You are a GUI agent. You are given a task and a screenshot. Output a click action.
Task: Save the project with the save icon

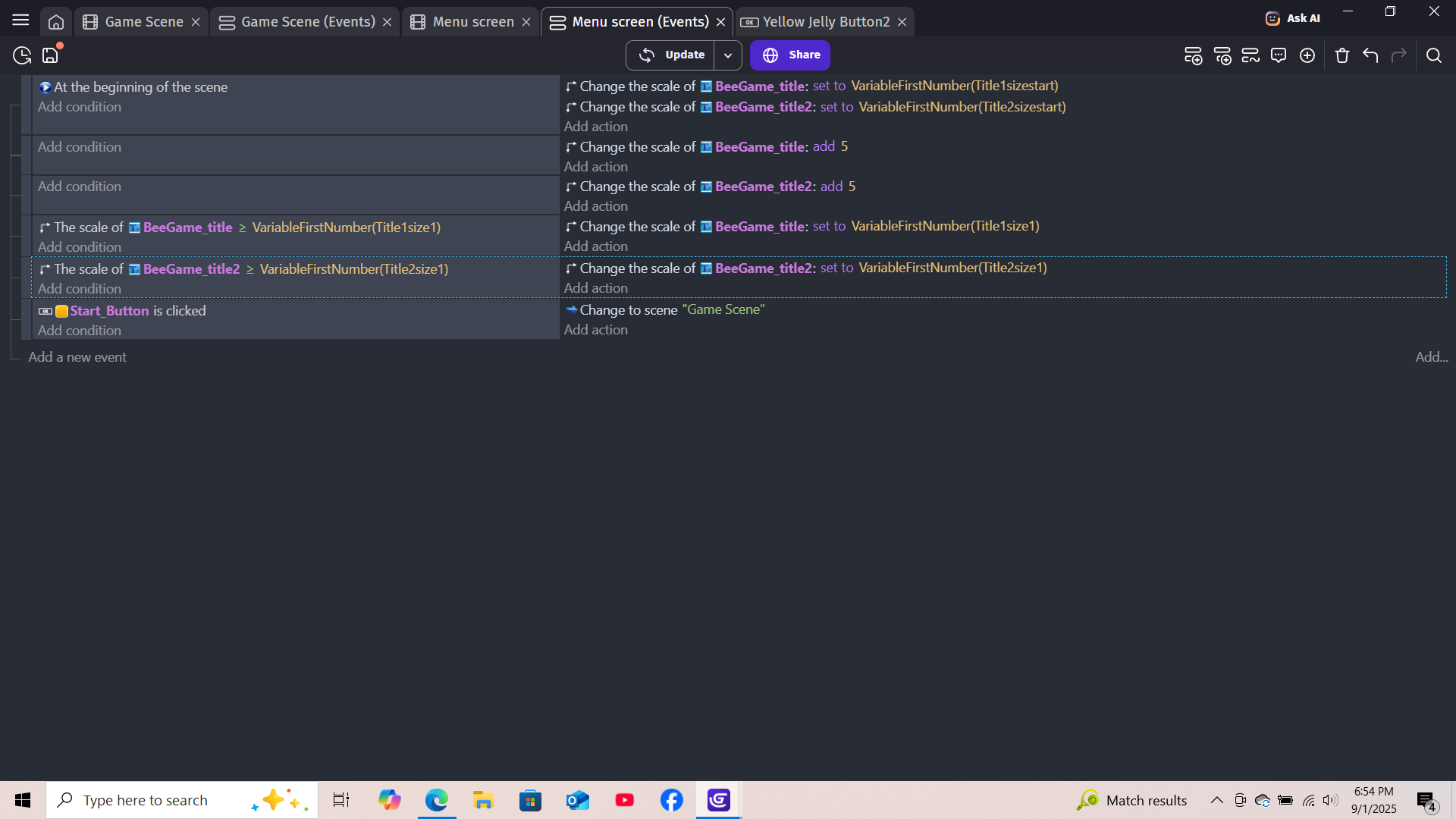(50, 55)
